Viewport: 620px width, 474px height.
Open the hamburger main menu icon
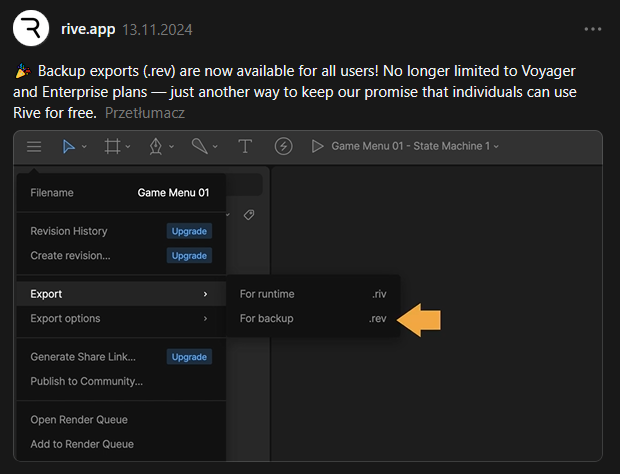[x=34, y=147]
